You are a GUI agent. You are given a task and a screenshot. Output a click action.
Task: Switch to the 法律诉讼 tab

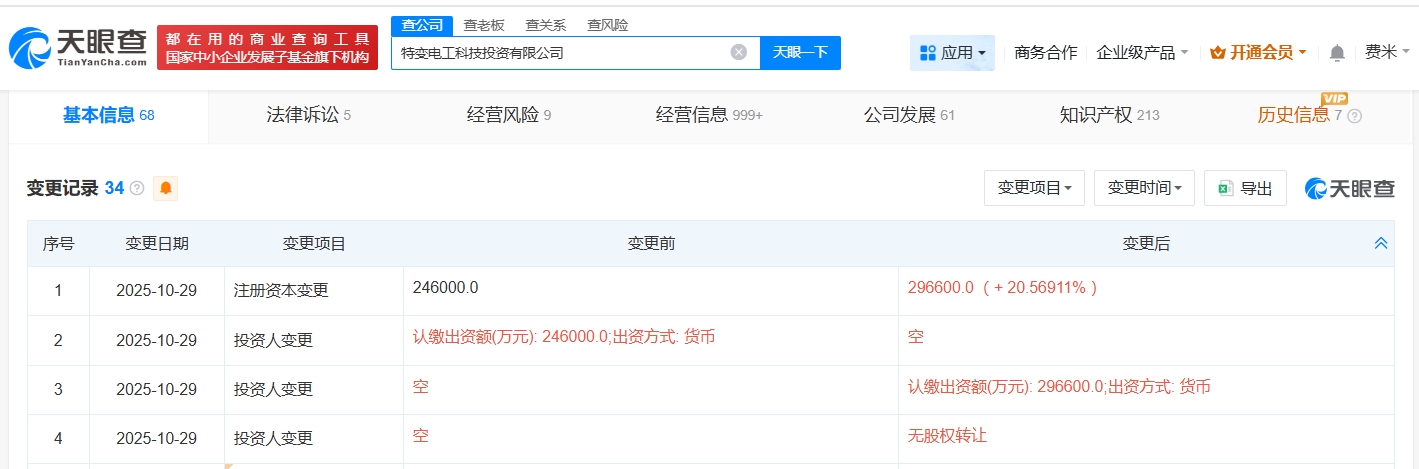[x=308, y=115]
